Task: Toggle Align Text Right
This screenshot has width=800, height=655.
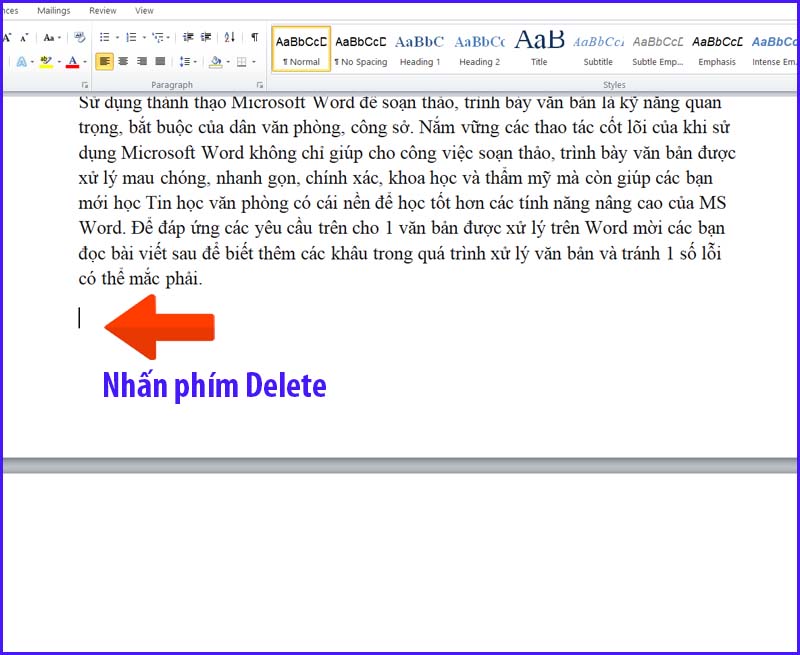Action: point(142,61)
